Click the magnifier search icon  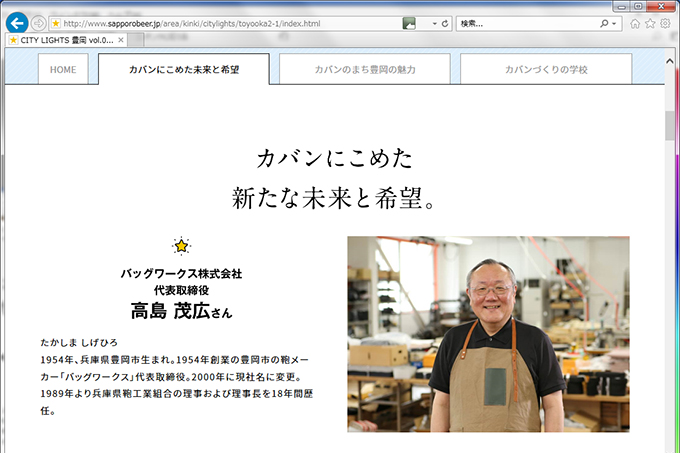604,23
